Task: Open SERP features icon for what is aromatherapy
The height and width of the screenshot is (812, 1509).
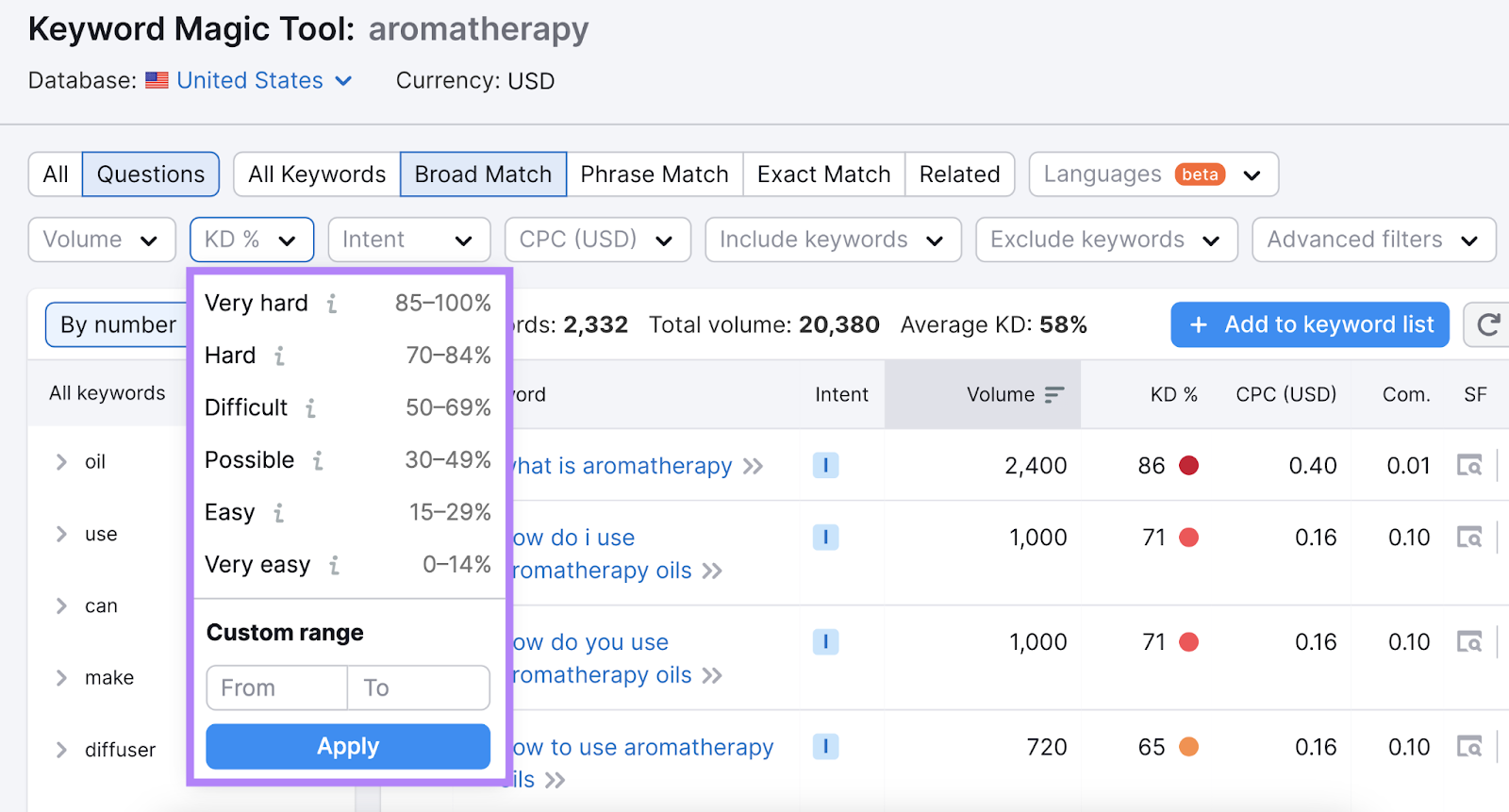Action: tap(1469, 465)
